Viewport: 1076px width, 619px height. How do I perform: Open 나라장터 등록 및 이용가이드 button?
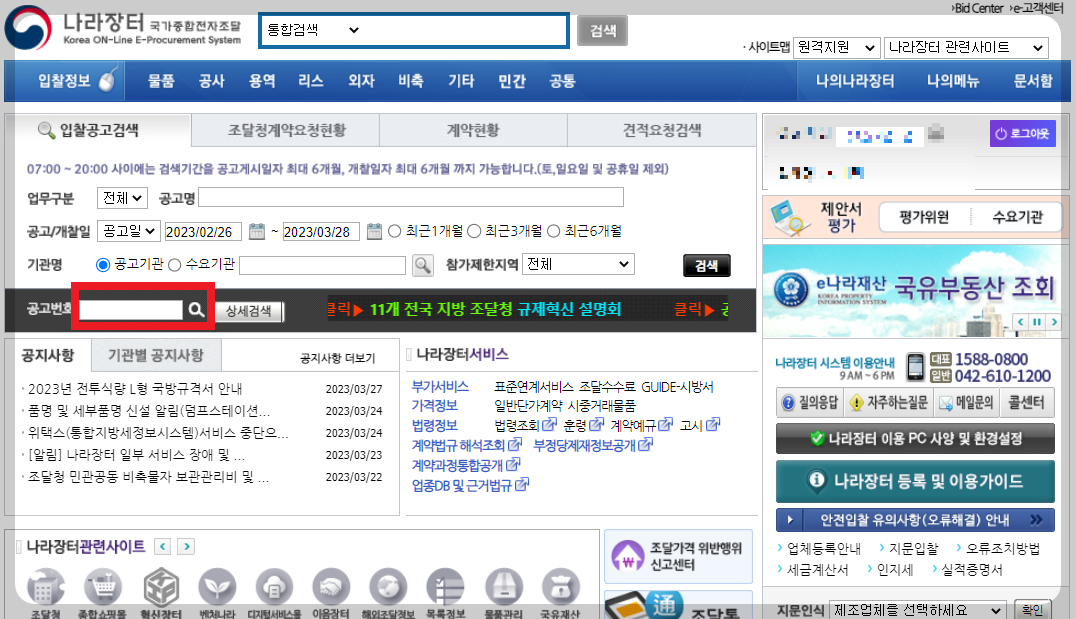tap(915, 481)
